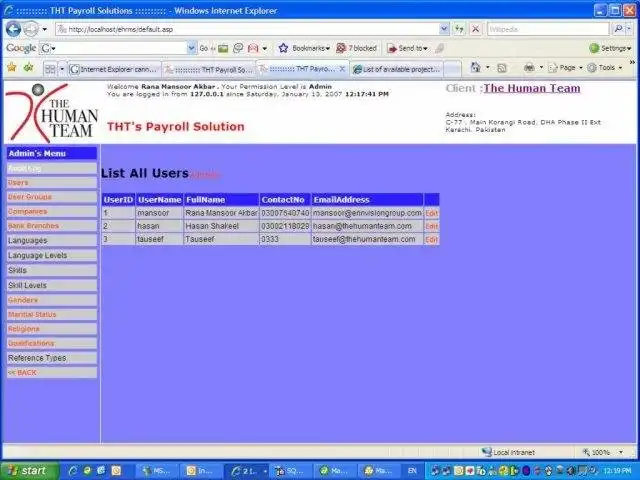Open the Page menu
The height and width of the screenshot is (480, 640).
tap(565, 68)
